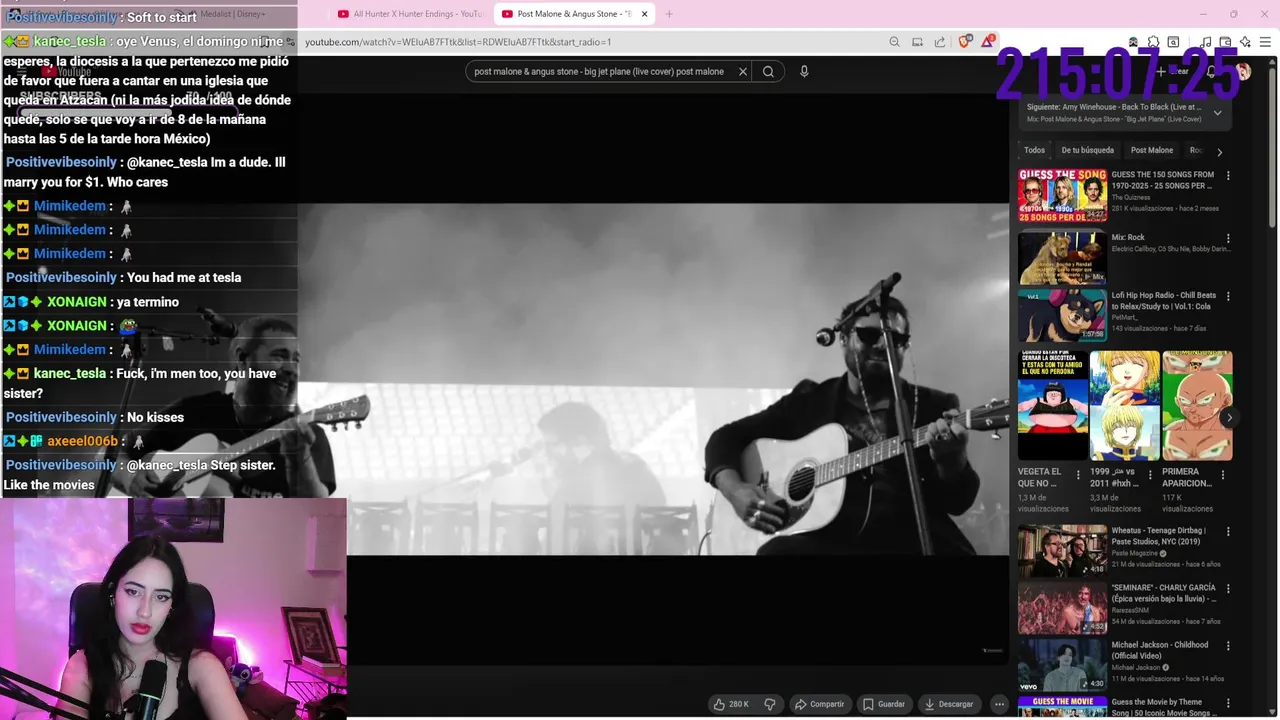Show next shorts with right arrow
This screenshot has height=720, width=1280.
coord(1229,417)
